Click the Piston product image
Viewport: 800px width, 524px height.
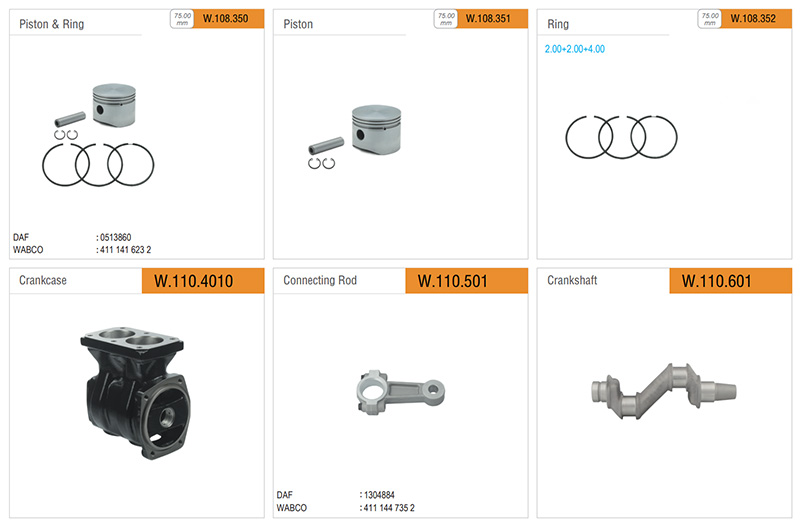(355, 137)
